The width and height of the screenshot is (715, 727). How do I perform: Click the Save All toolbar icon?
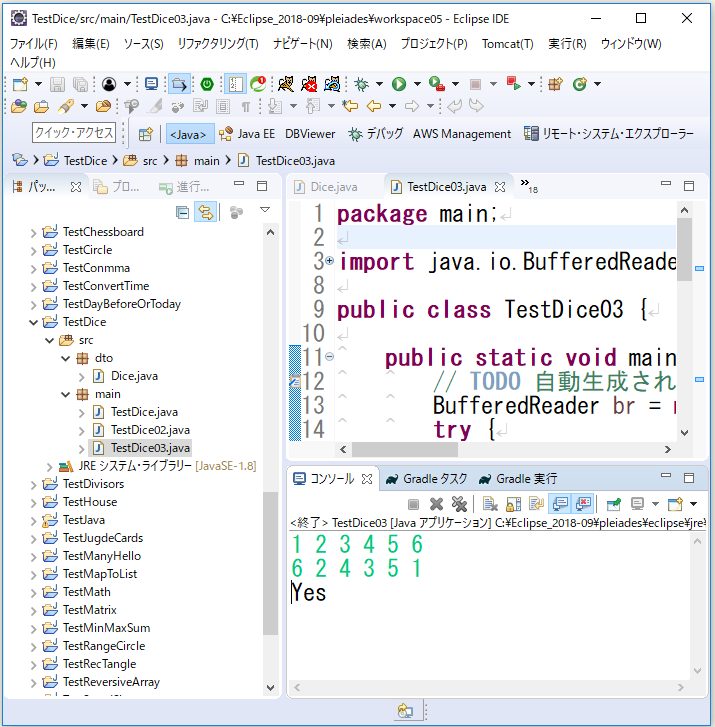pyautogui.click(x=80, y=84)
